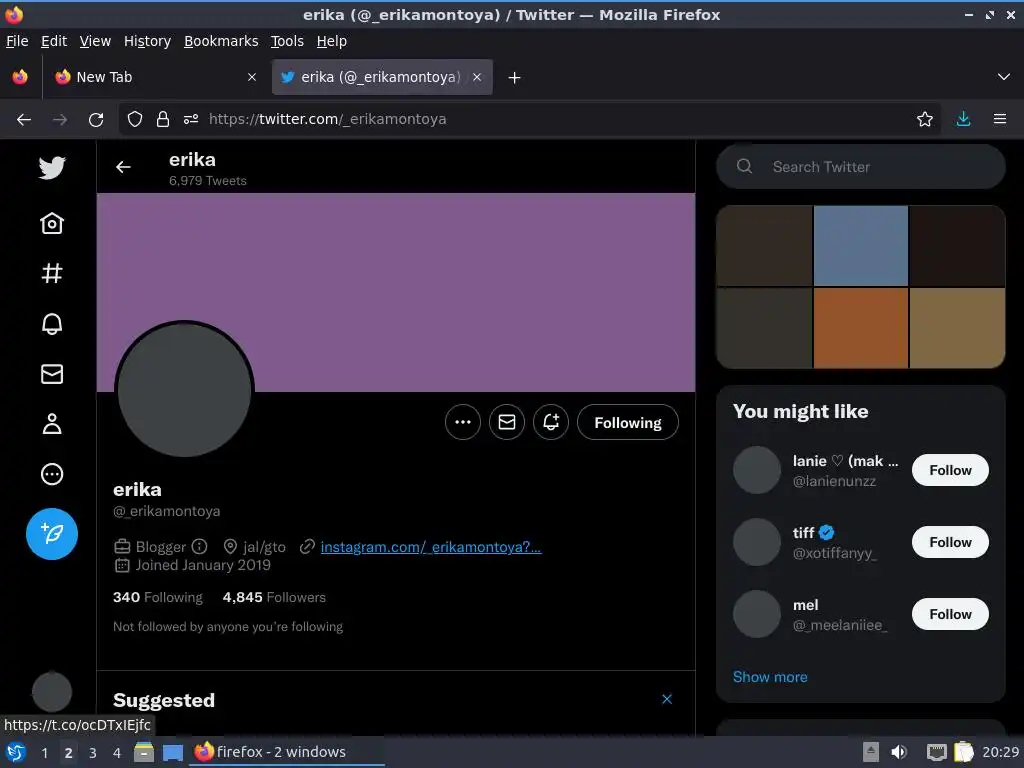Open Messages envelope in left sidebar
Viewport: 1024px width, 768px height.
[x=52, y=374]
